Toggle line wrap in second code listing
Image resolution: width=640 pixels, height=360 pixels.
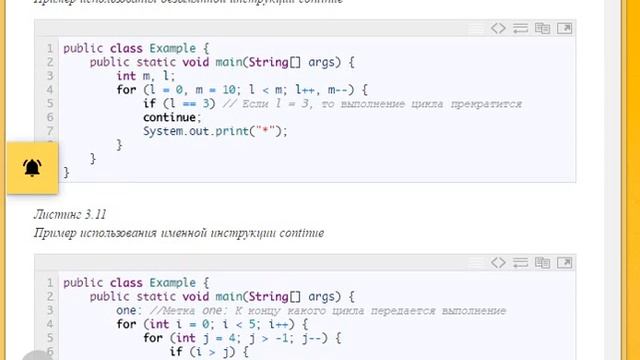coord(520,262)
